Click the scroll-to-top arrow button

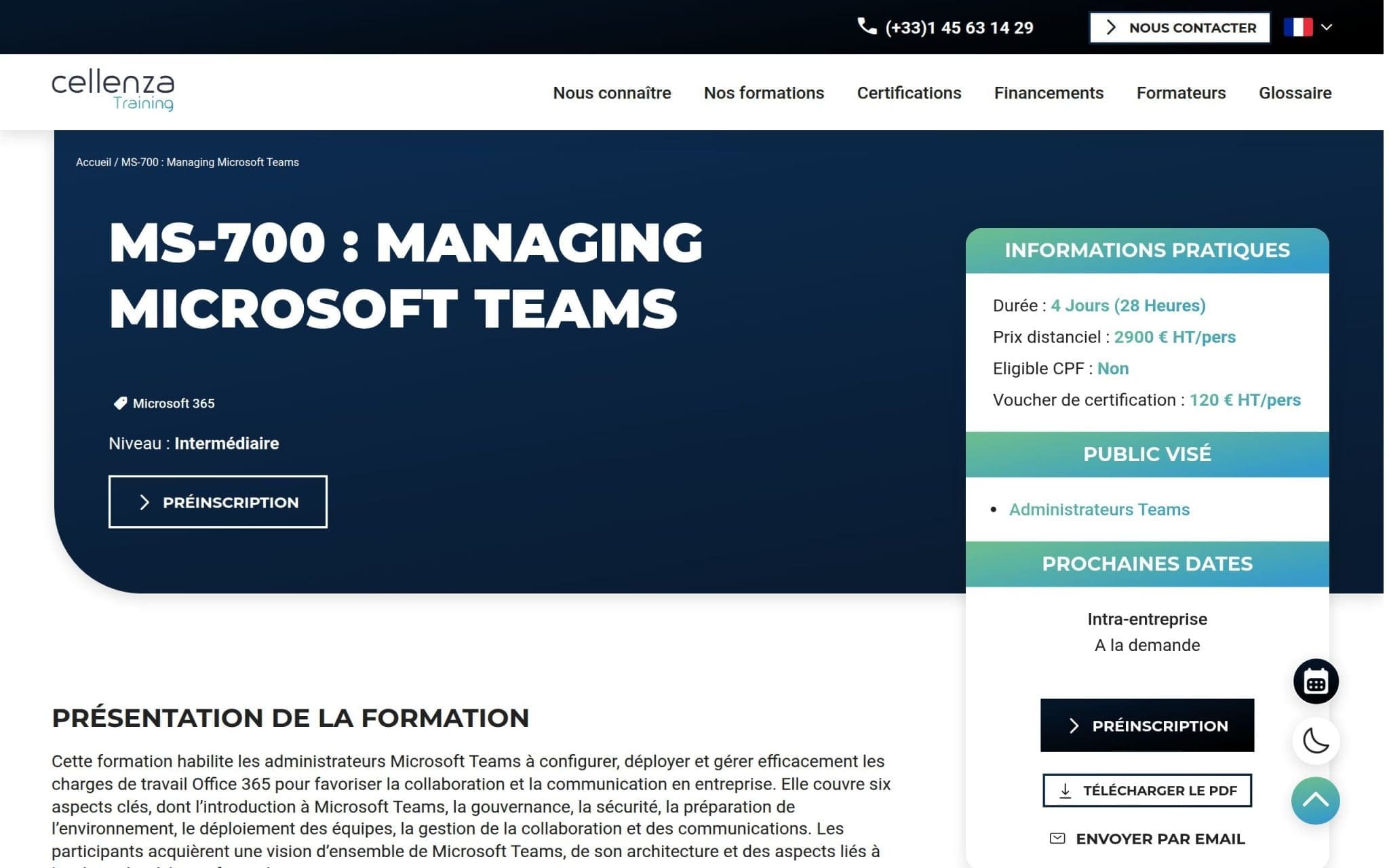tap(1316, 800)
